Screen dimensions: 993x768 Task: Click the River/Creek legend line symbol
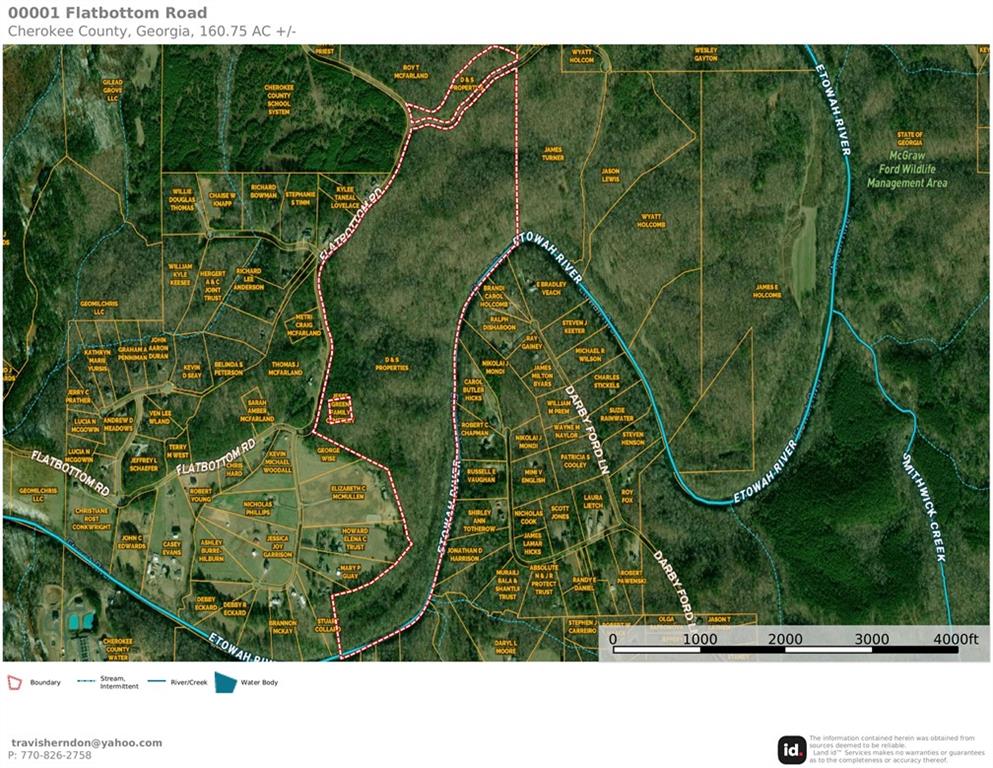point(159,682)
